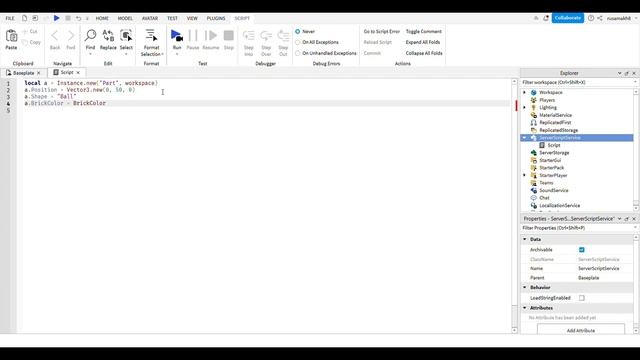Select the Never debug errors option
This screenshot has height=360, width=640.
pyautogui.click(x=298, y=31)
